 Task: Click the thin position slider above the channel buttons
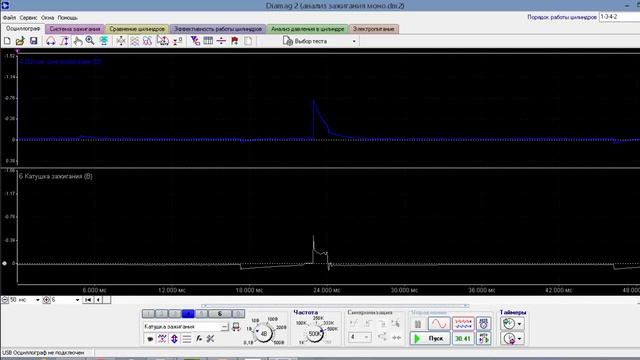[335, 306]
